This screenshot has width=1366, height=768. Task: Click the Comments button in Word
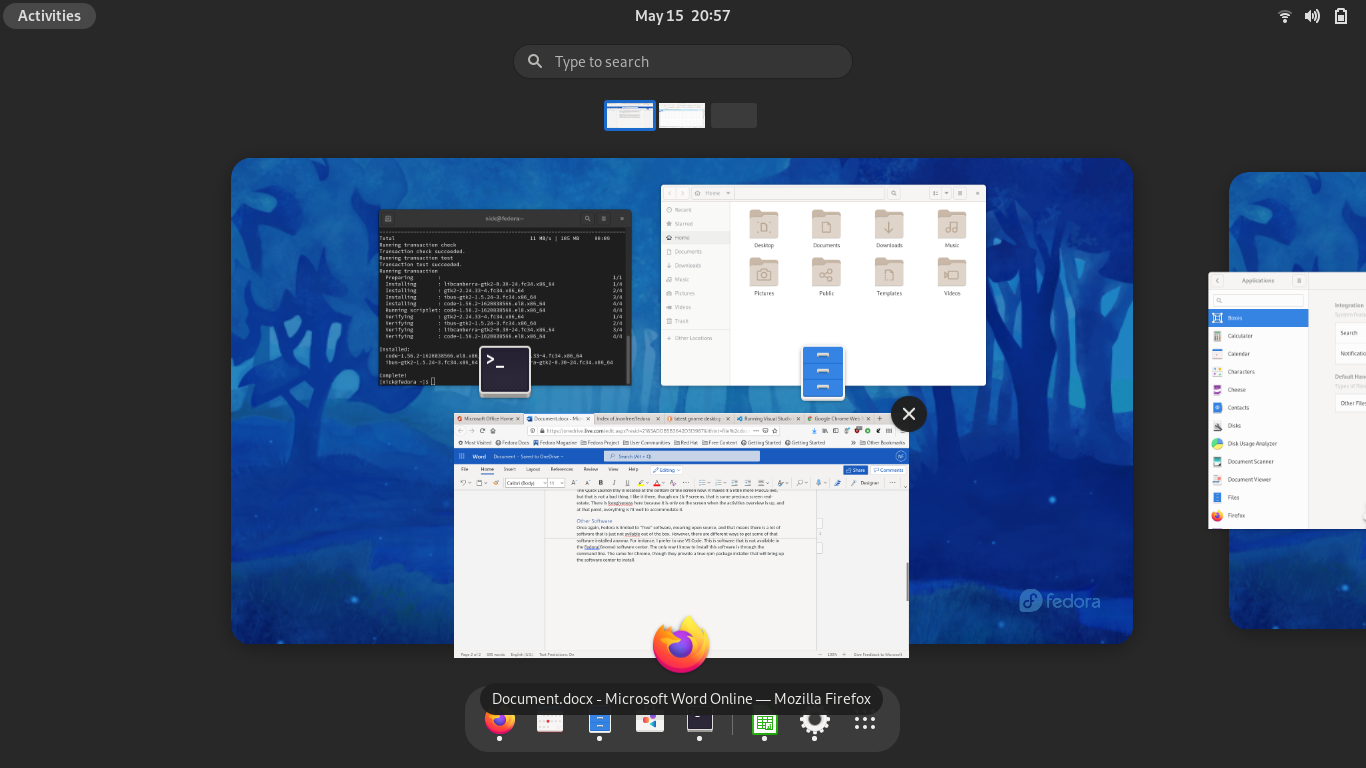point(888,469)
